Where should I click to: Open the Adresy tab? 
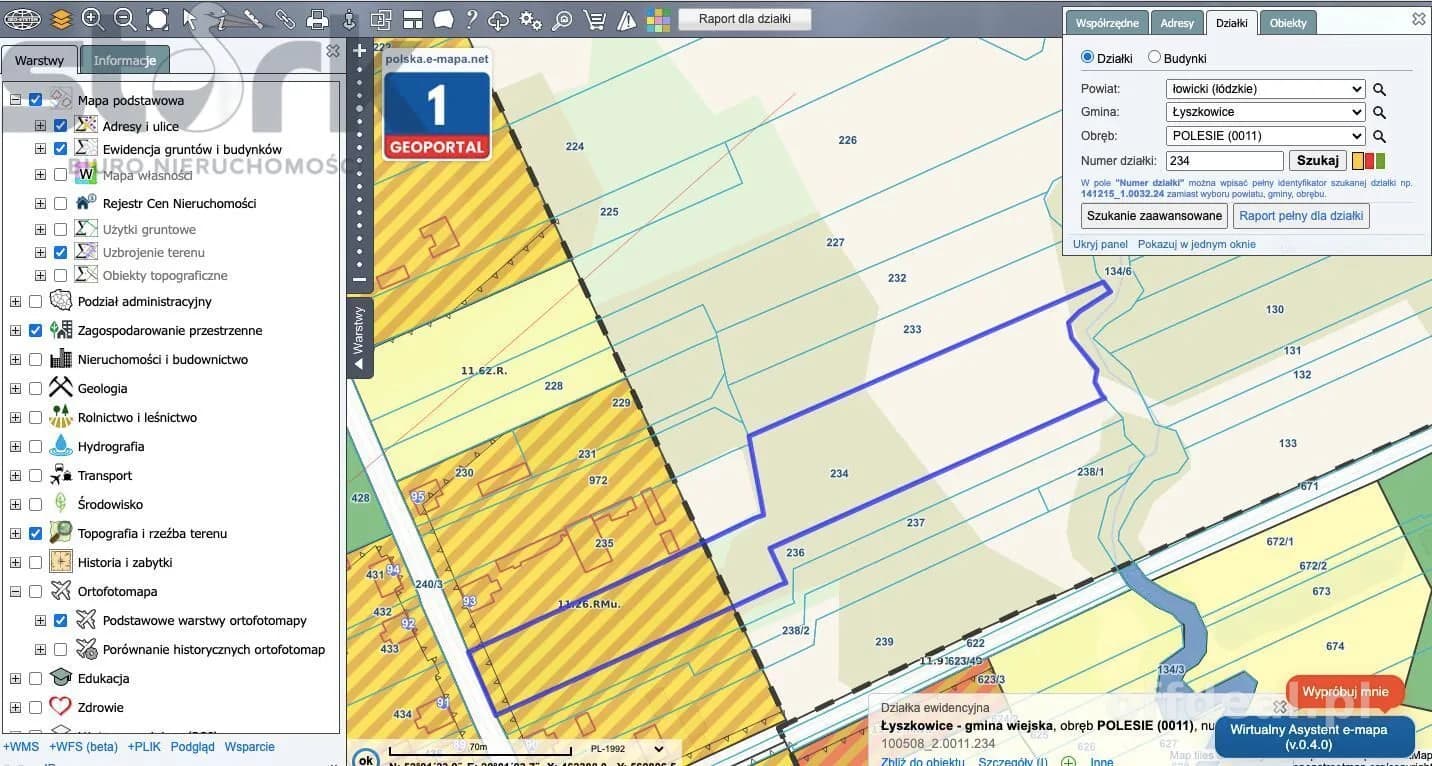(1177, 23)
